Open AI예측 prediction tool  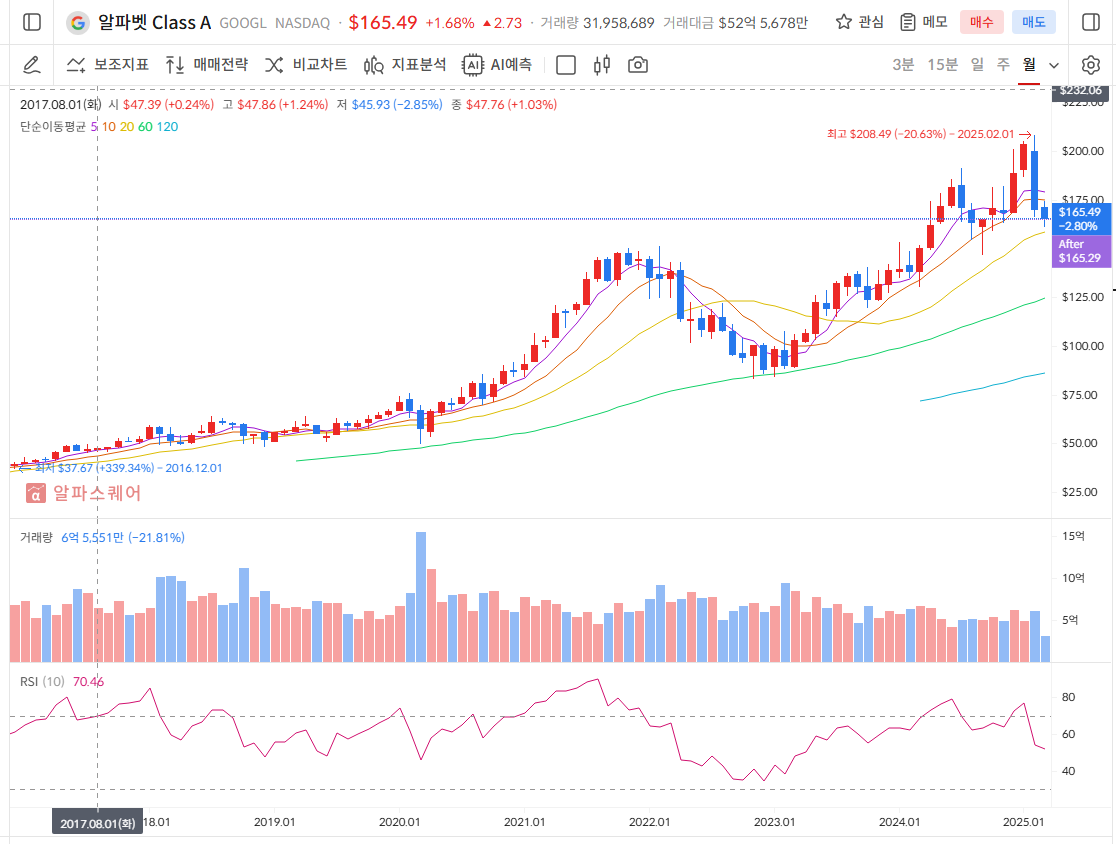pyautogui.click(x=497, y=65)
